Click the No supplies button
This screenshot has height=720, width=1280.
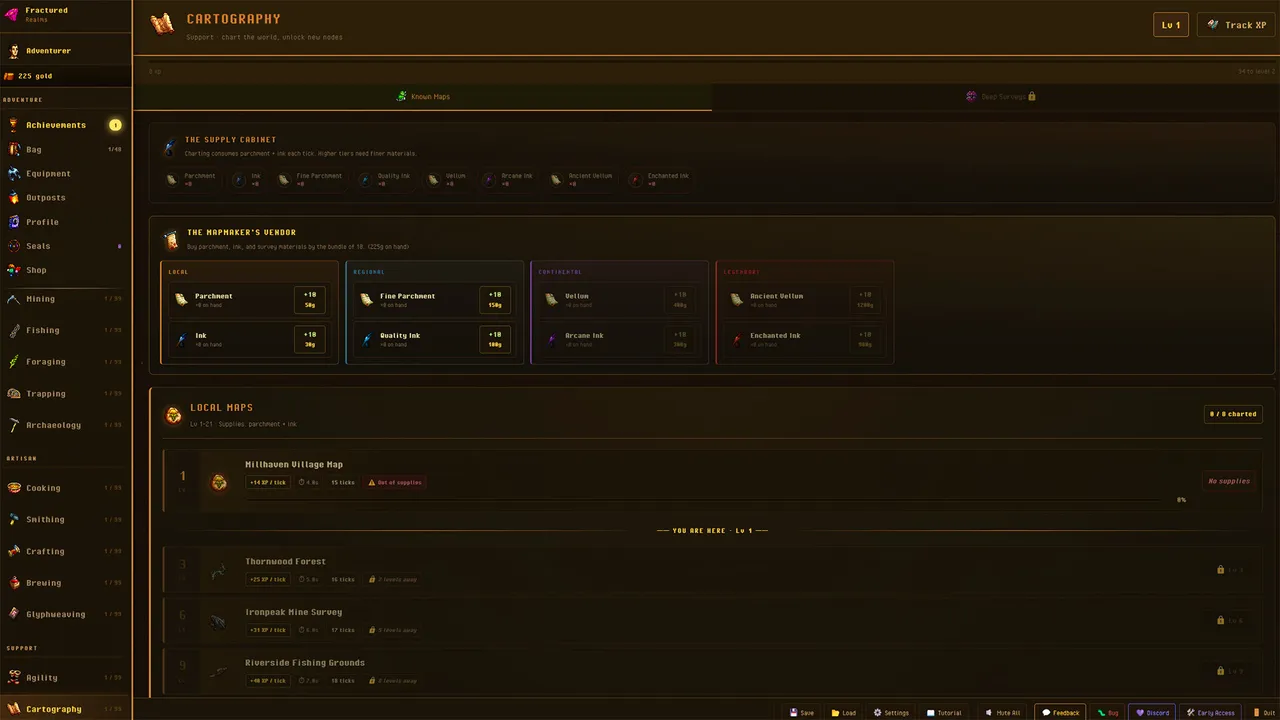pos(1229,481)
